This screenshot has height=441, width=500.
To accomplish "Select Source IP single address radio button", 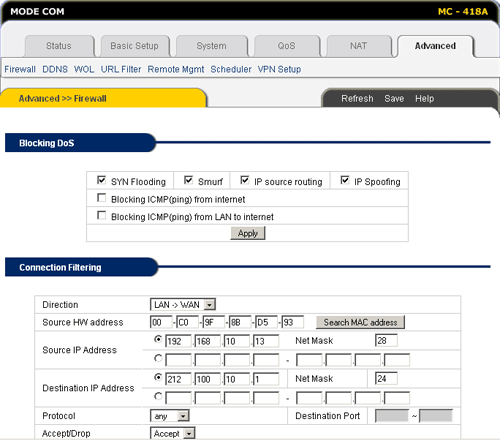I will (158, 340).
